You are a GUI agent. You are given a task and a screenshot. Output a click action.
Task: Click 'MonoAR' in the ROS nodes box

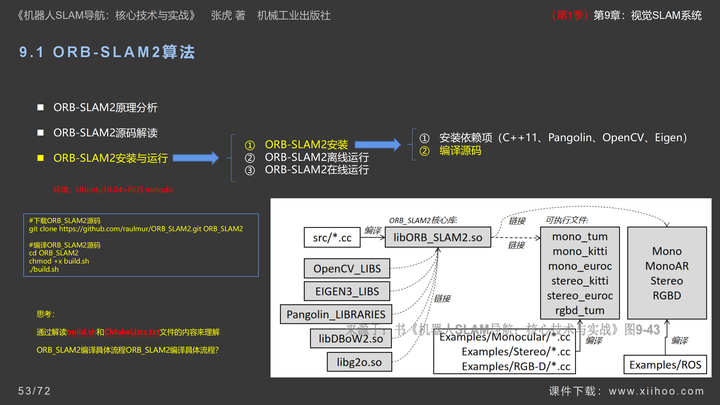667,266
